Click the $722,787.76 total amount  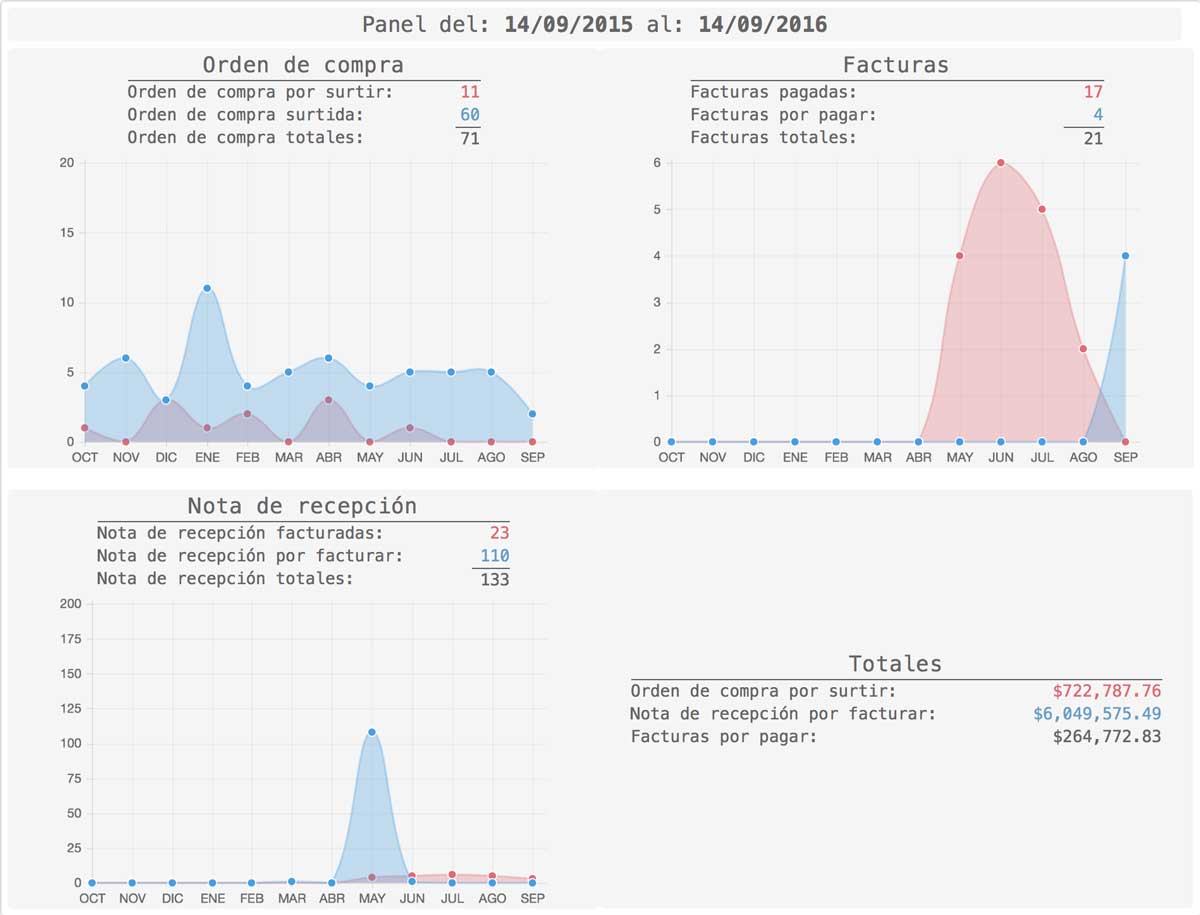(1106, 691)
